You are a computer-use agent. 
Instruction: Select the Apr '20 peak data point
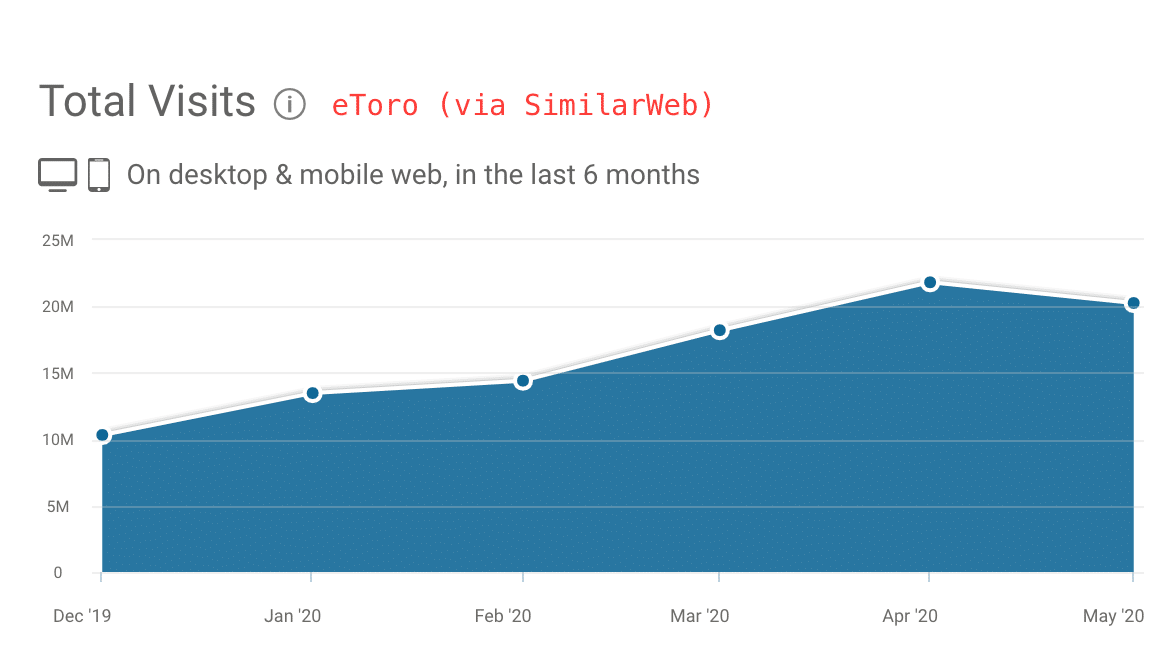coord(930,283)
